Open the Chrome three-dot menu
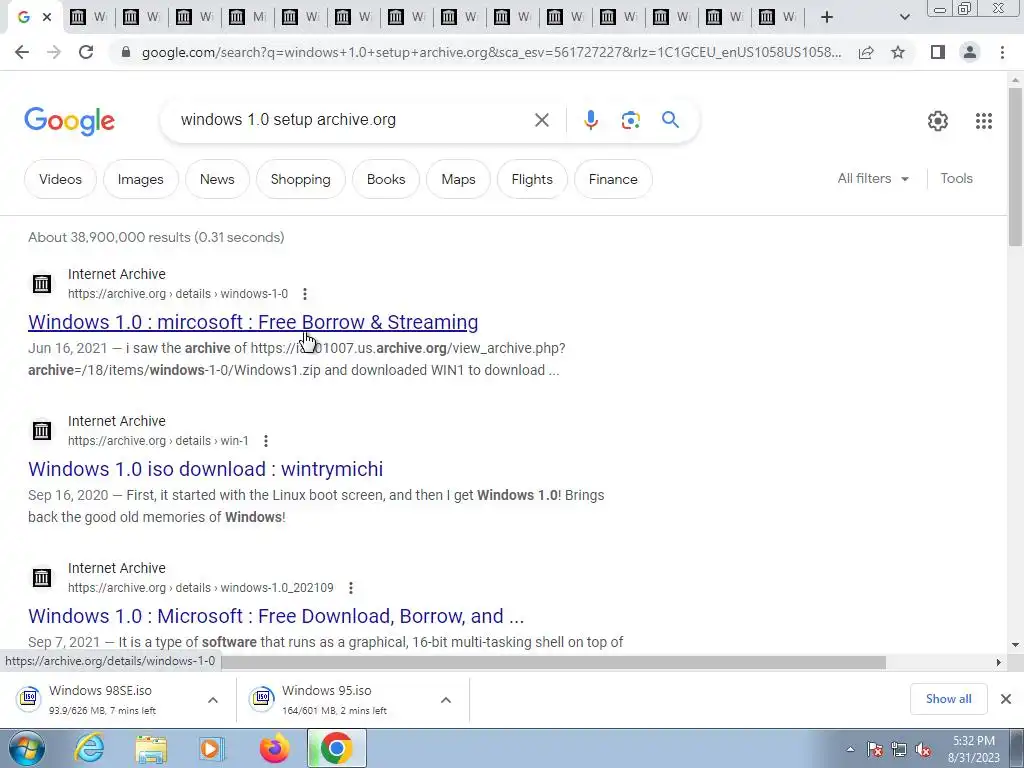This screenshot has width=1024, height=768. pyautogui.click(x=1002, y=52)
